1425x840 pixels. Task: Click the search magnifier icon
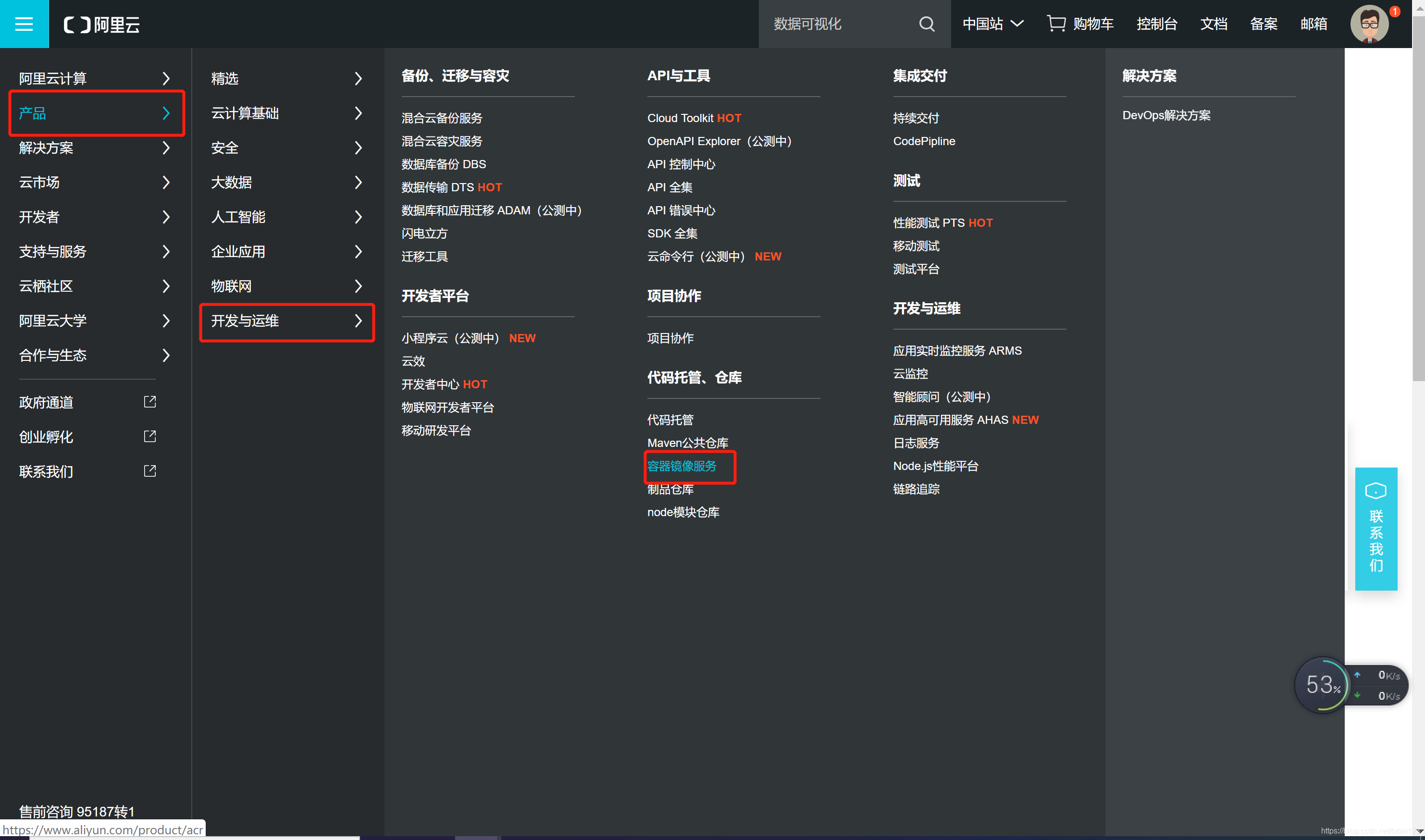[x=927, y=24]
